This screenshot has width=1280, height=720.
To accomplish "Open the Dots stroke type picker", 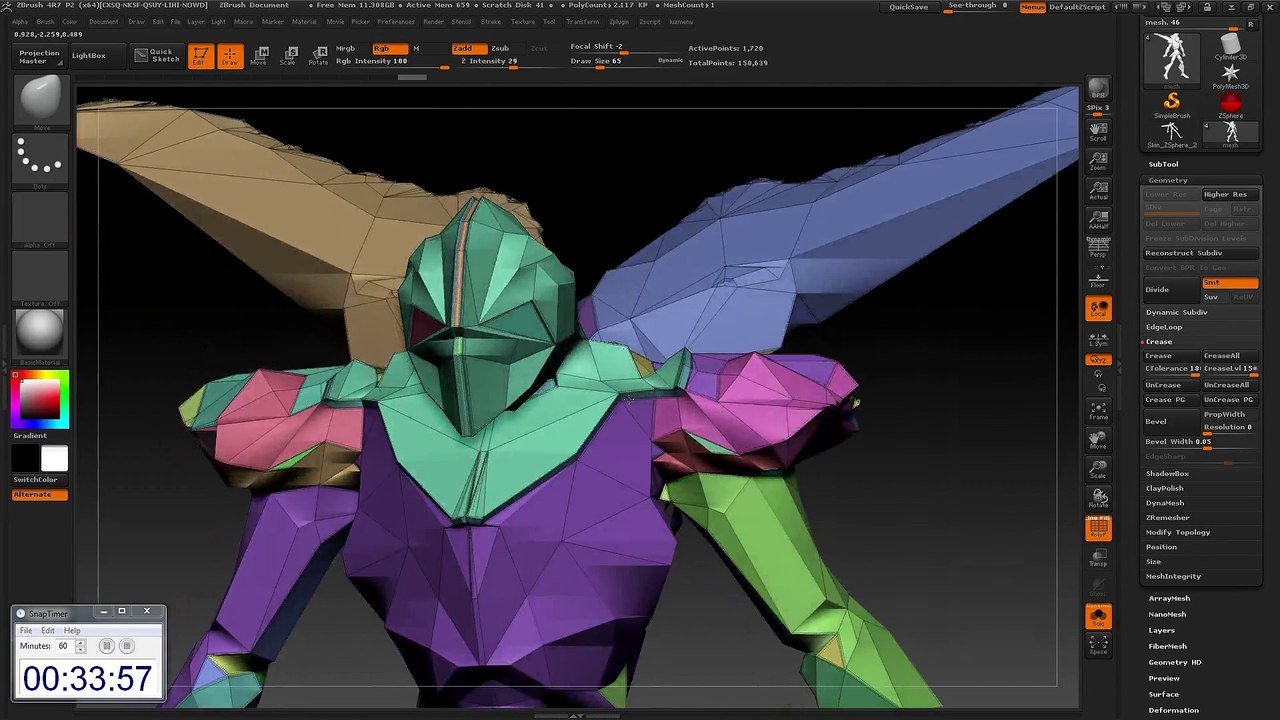I will click(40, 161).
